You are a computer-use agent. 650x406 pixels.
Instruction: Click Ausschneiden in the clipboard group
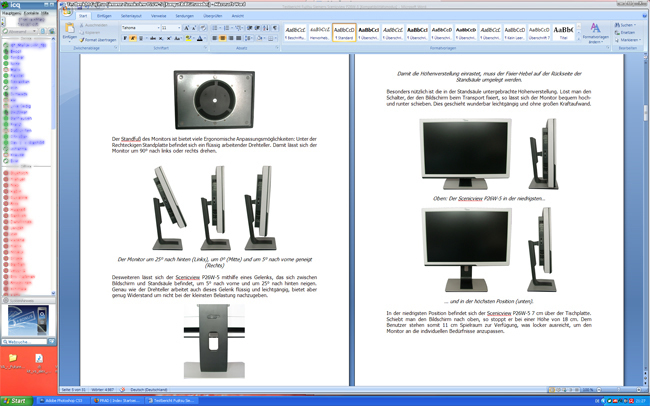93,25
